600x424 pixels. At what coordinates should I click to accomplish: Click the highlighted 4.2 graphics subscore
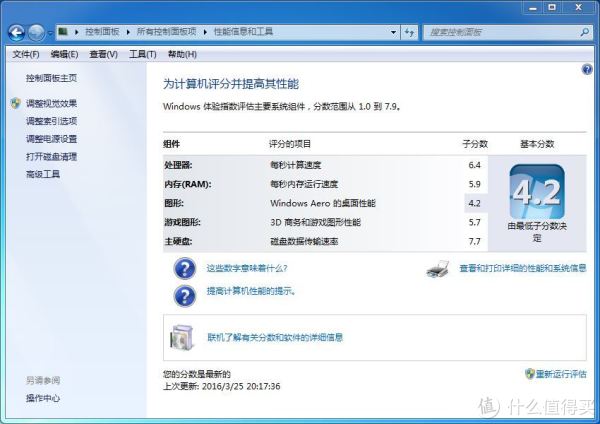coord(474,203)
